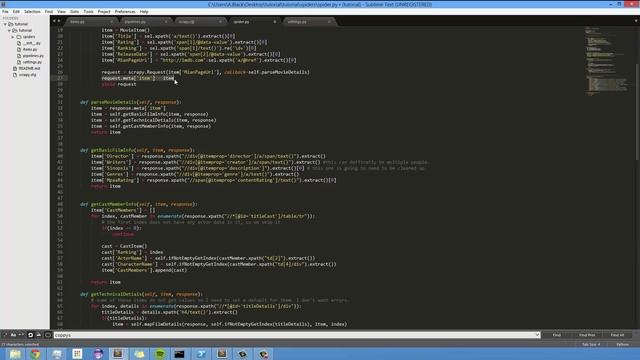Click the Find button
640x360 pixels.
click(x=557, y=335)
